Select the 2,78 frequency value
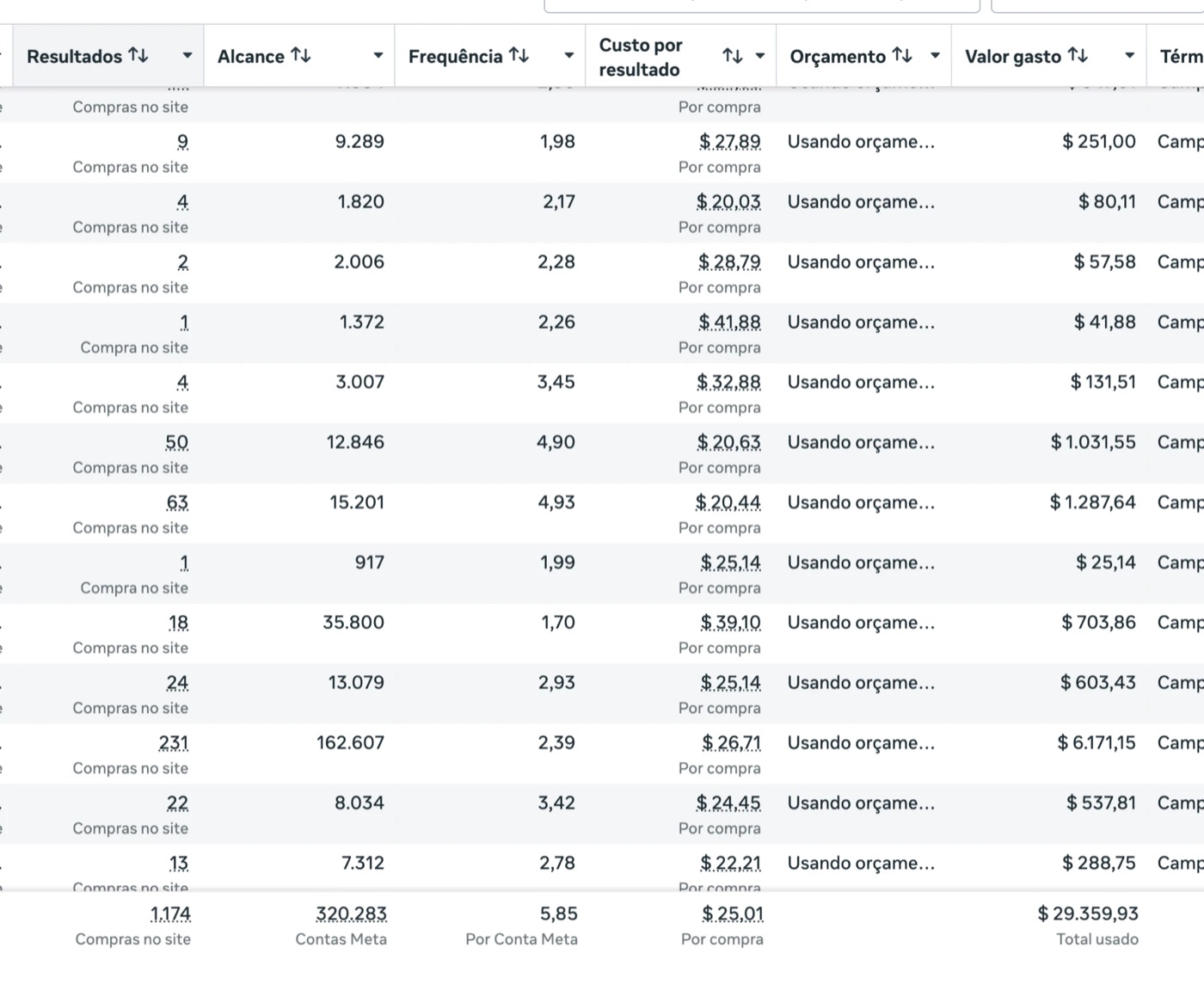The image size is (1204, 984). (557, 864)
